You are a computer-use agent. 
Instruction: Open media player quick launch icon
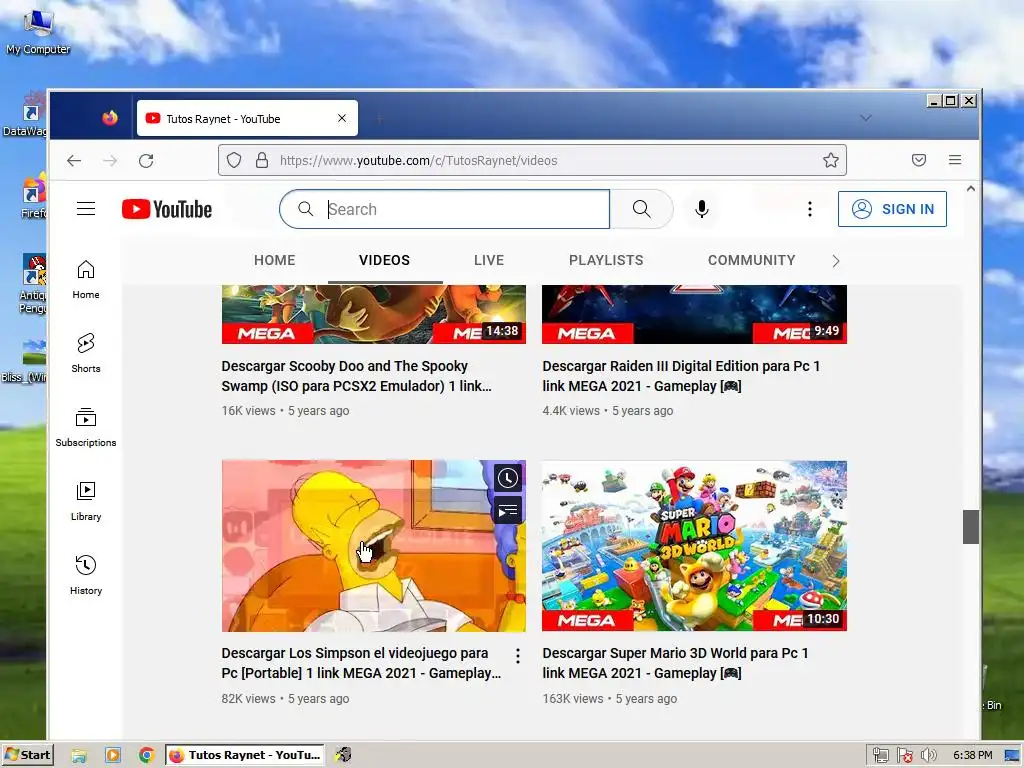click(113, 756)
